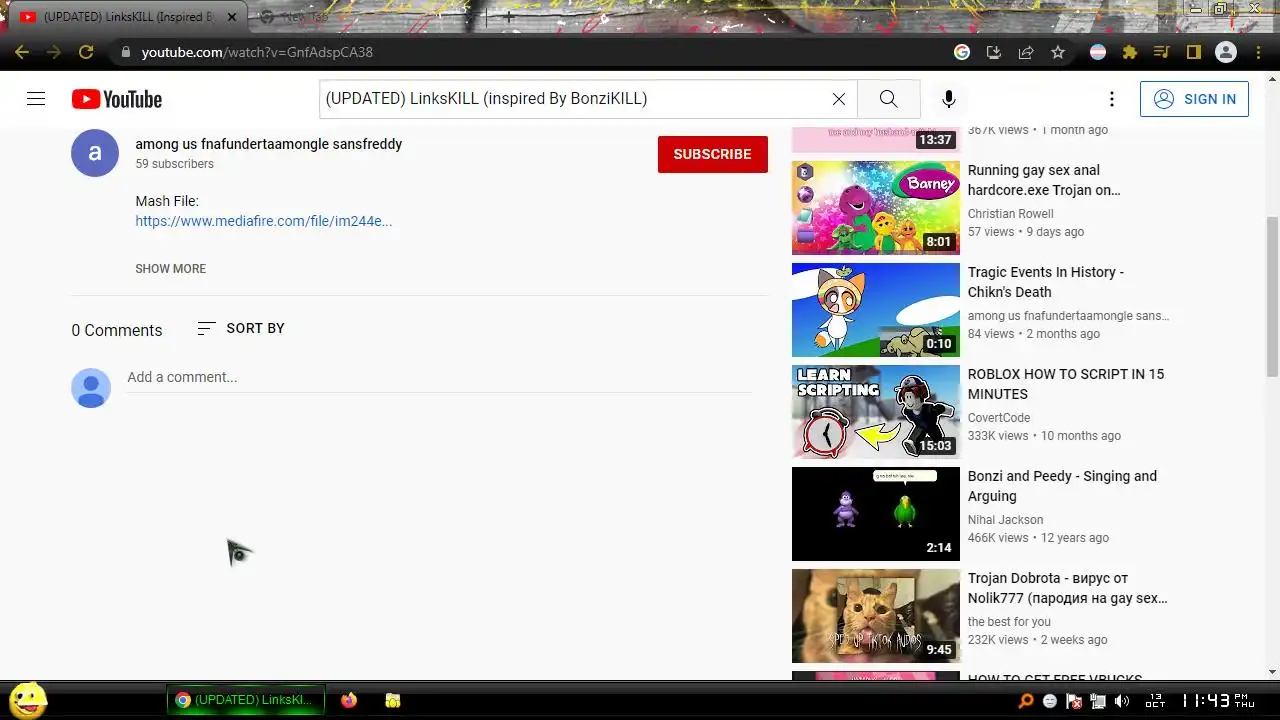Click CovertCode channel name
Image resolution: width=1280 pixels, height=720 pixels.
(x=999, y=418)
